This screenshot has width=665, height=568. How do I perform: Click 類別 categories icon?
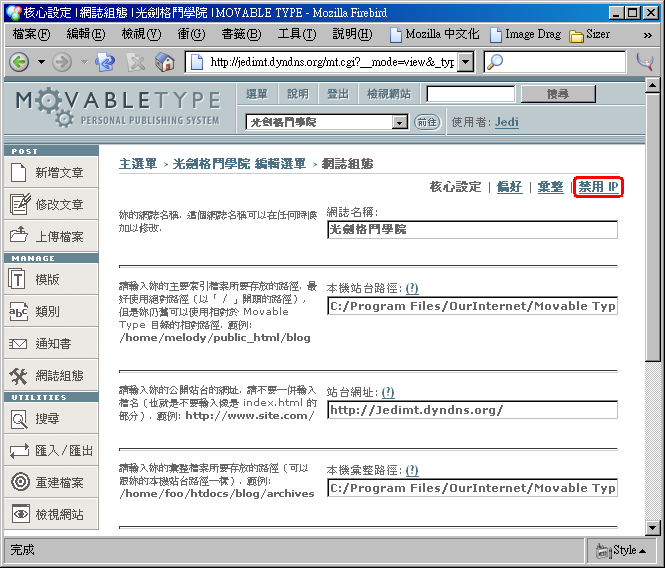(18, 312)
